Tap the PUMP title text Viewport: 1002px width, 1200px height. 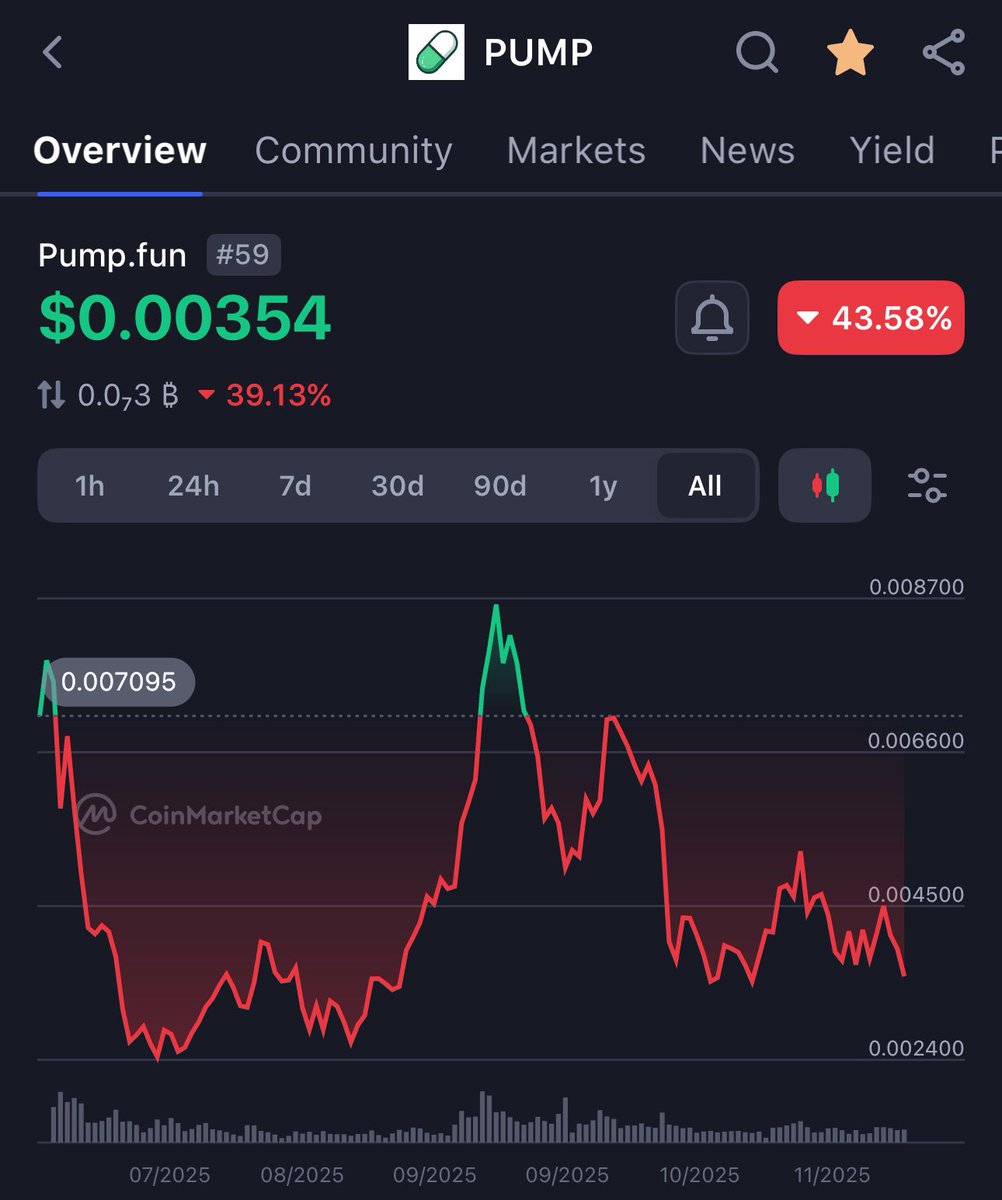coord(538,53)
